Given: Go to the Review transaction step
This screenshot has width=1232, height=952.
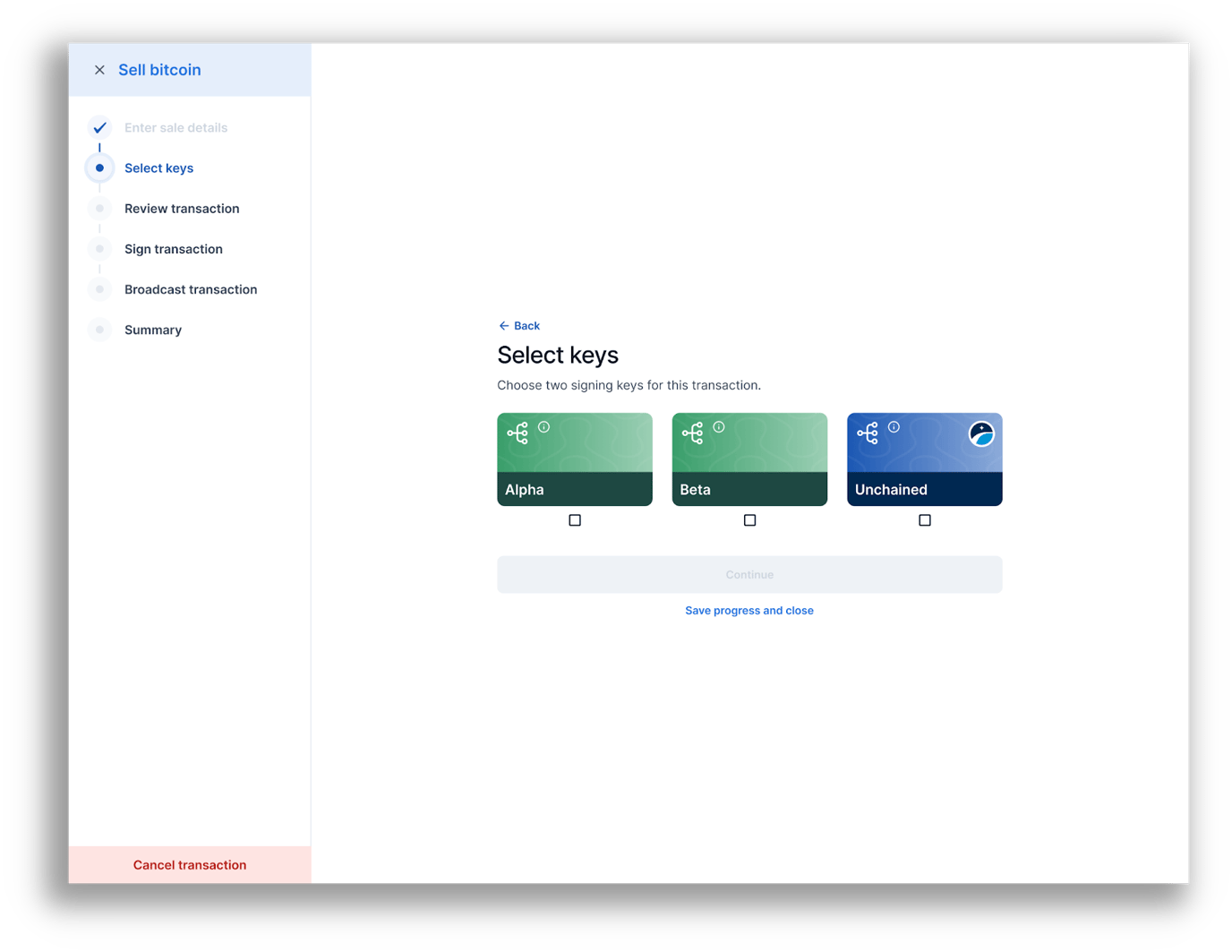Looking at the screenshot, I should [x=182, y=209].
